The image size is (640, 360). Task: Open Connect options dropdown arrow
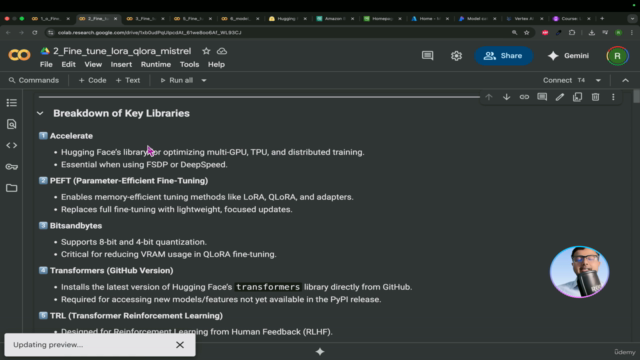point(598,80)
